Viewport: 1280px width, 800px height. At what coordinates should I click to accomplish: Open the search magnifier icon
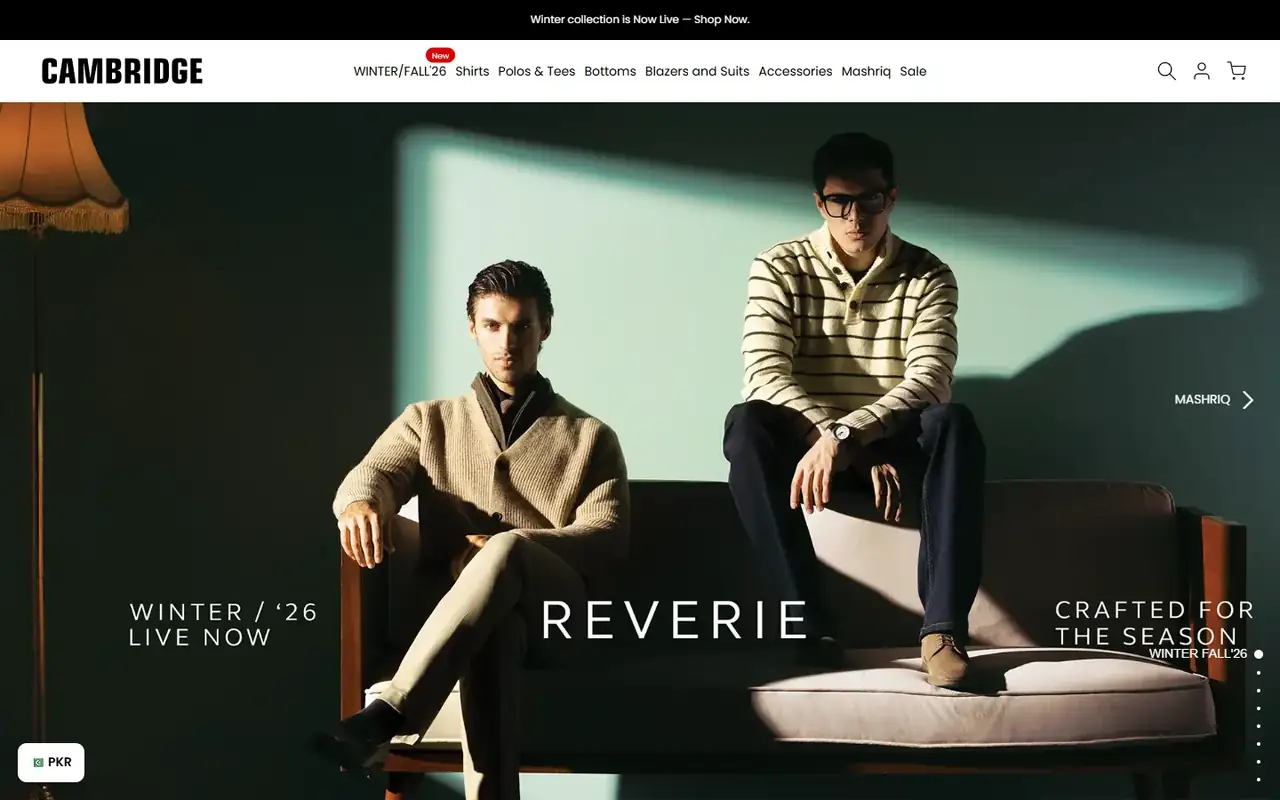click(x=1166, y=71)
